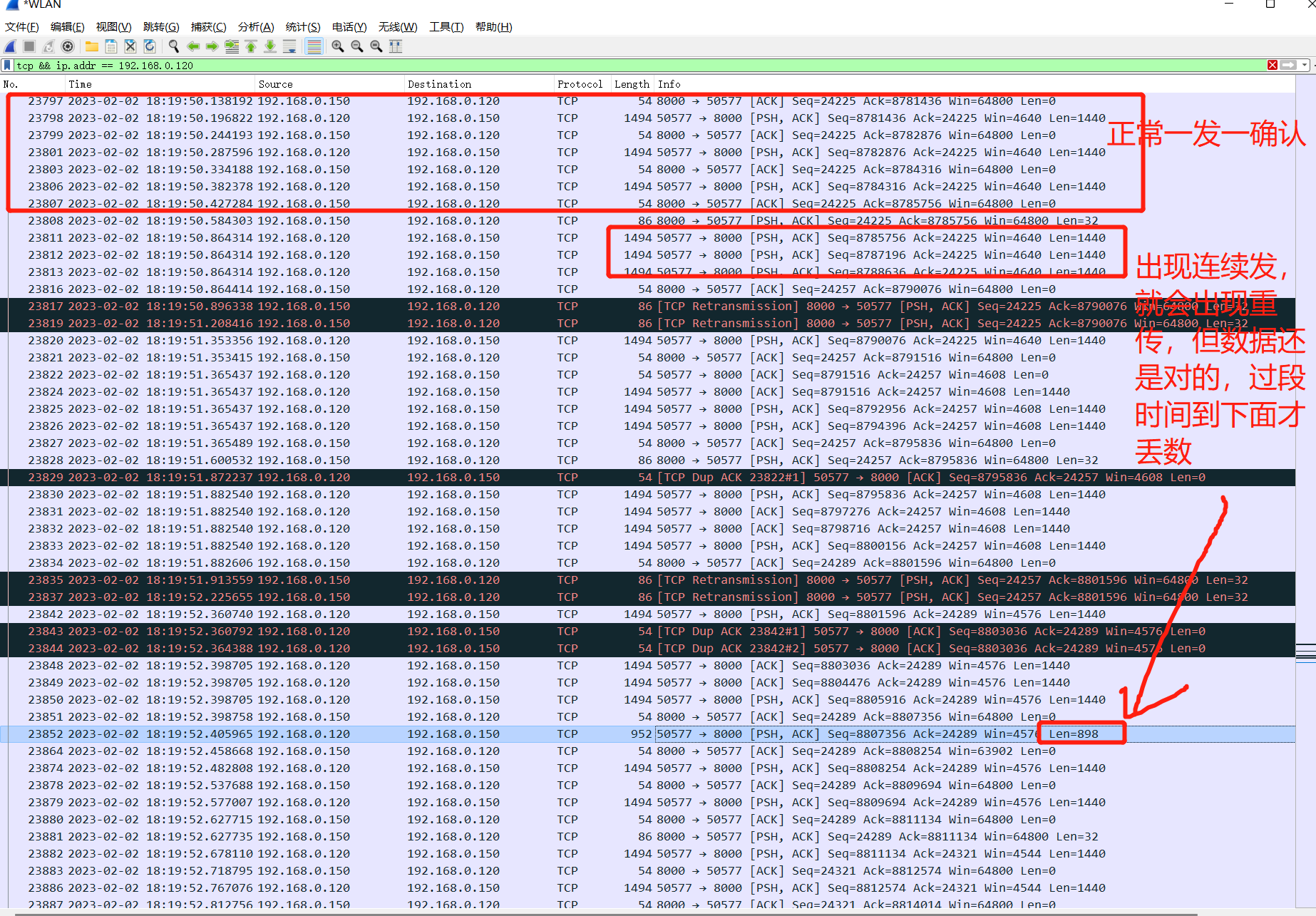Select packet 23842 row
This screenshot has height=916, width=1316.
[647, 614]
